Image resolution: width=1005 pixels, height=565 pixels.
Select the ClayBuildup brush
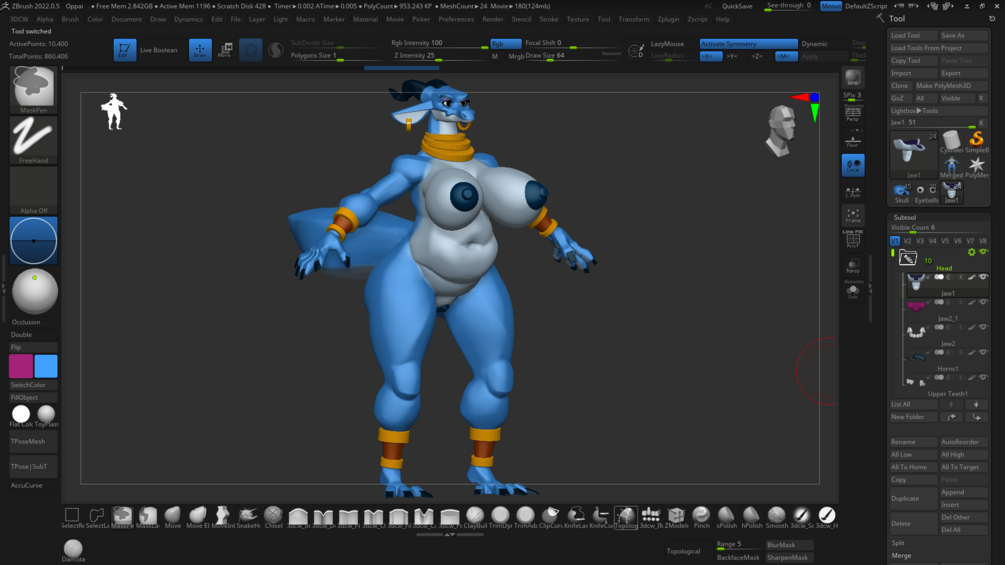(475, 516)
